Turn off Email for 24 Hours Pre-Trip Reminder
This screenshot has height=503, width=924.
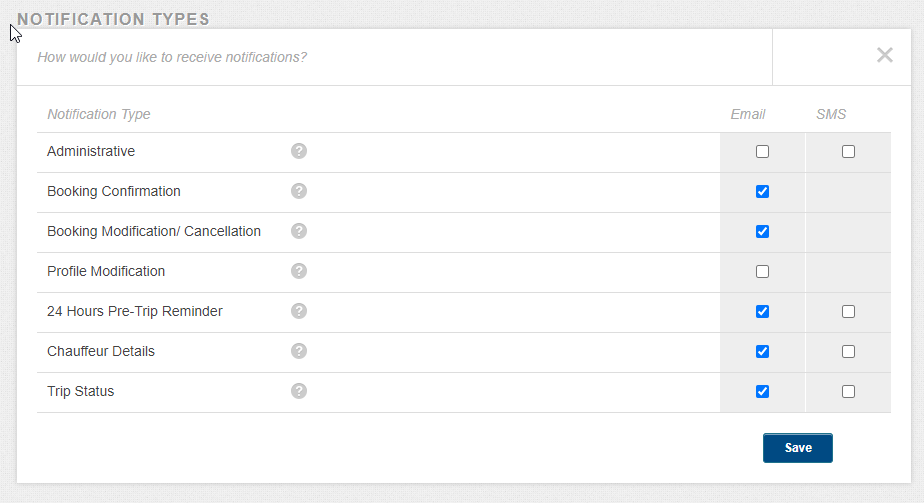tap(763, 312)
